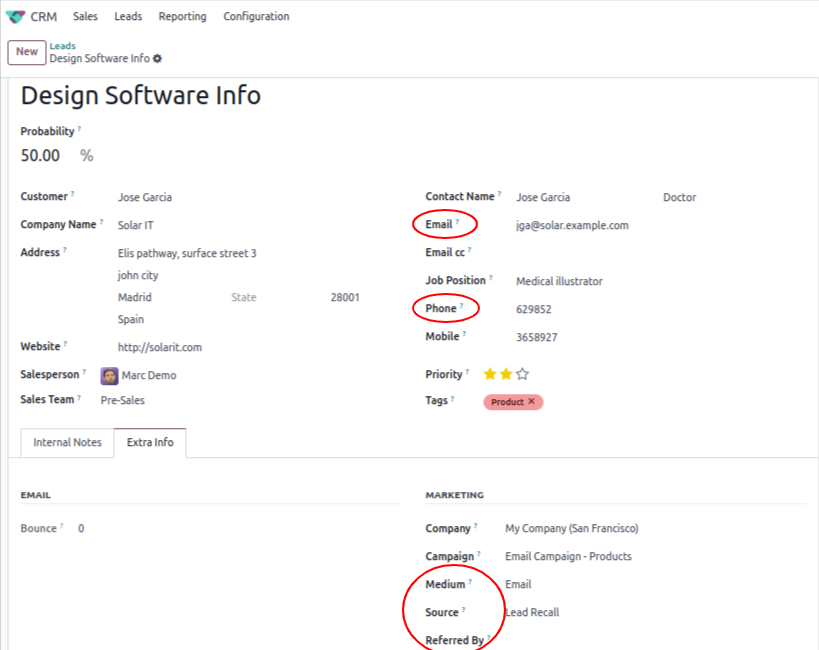Click the first priority star
The width and height of the screenshot is (819, 650).
coord(489,375)
